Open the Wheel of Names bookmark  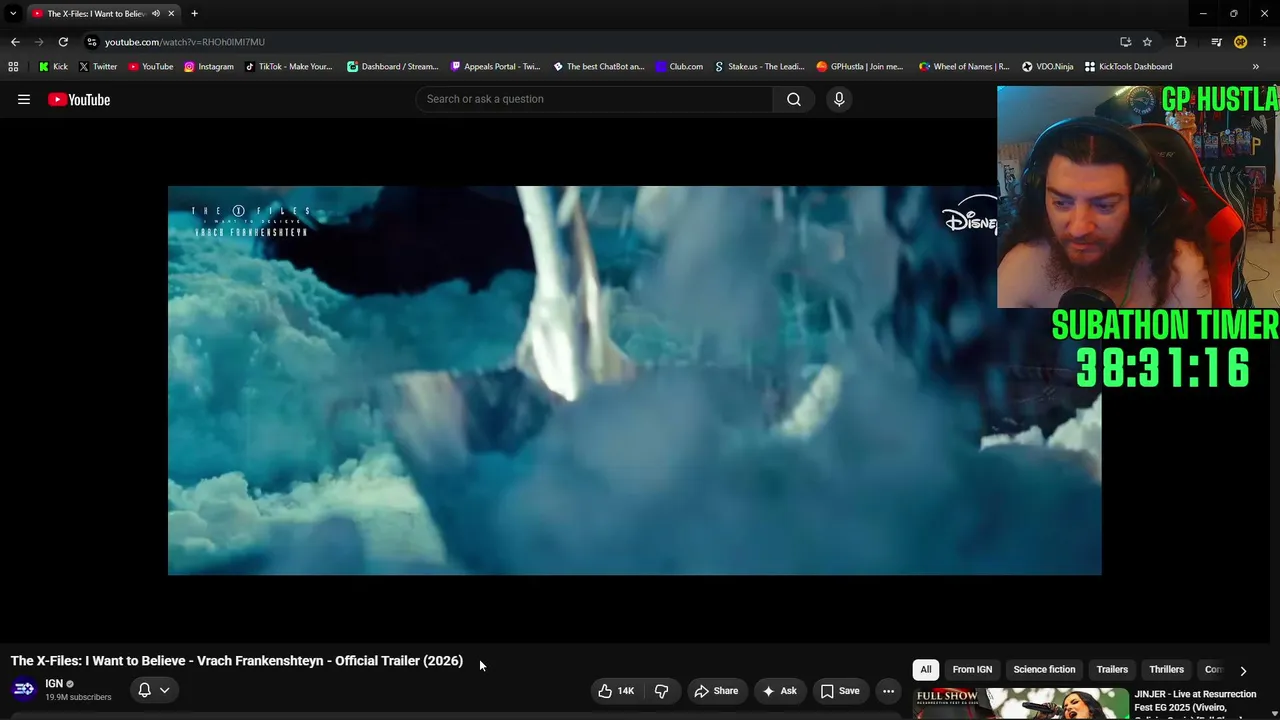tap(964, 67)
